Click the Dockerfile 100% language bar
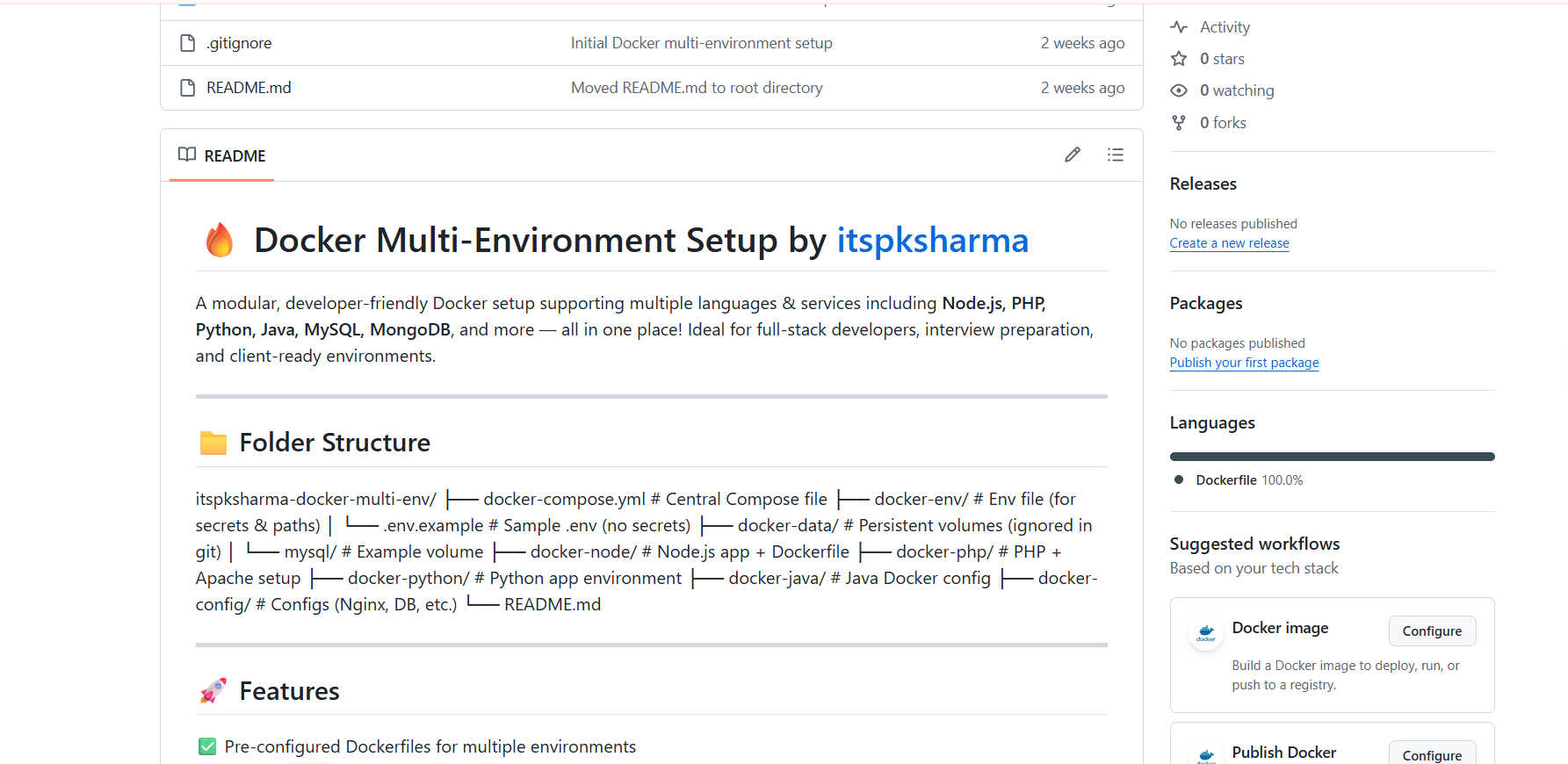The image size is (1568, 764). click(1331, 456)
